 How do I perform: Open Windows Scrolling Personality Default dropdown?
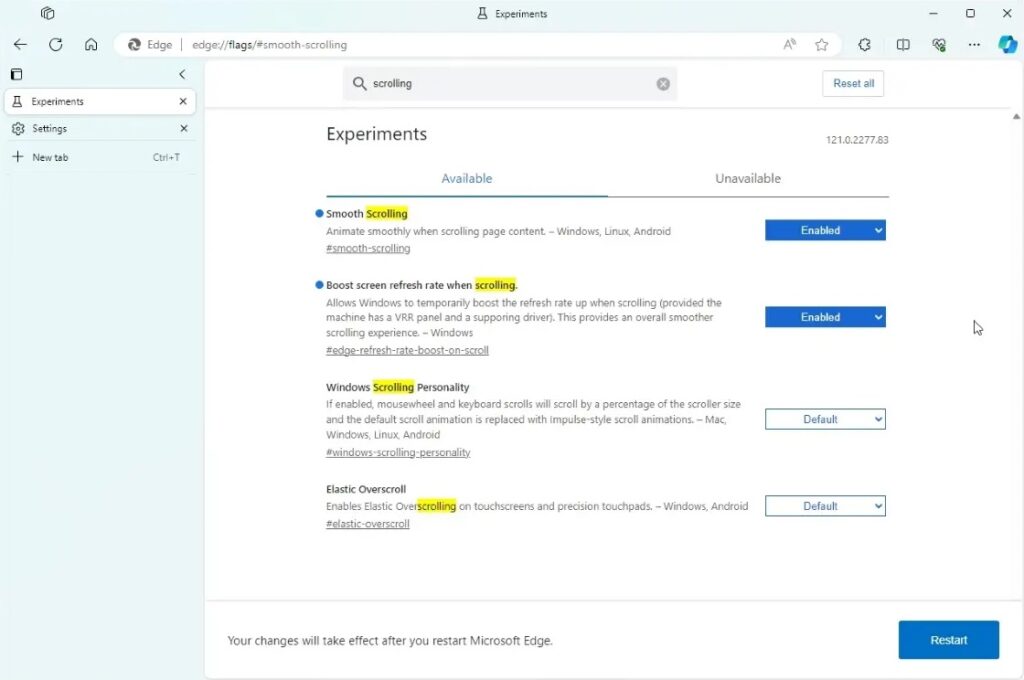825,420
